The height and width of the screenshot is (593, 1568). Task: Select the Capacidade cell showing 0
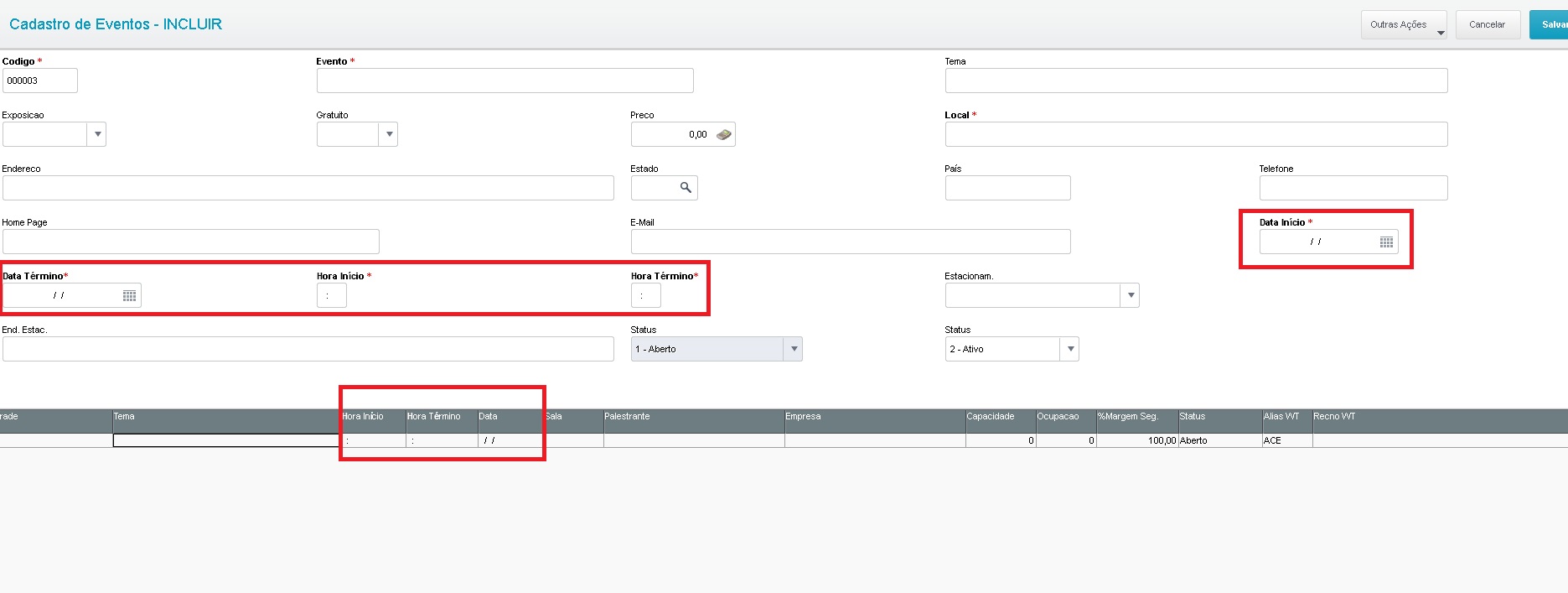[1001, 440]
